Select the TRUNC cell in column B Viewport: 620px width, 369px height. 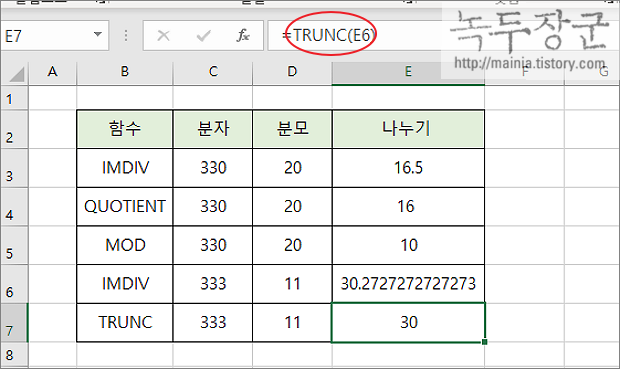(125, 323)
